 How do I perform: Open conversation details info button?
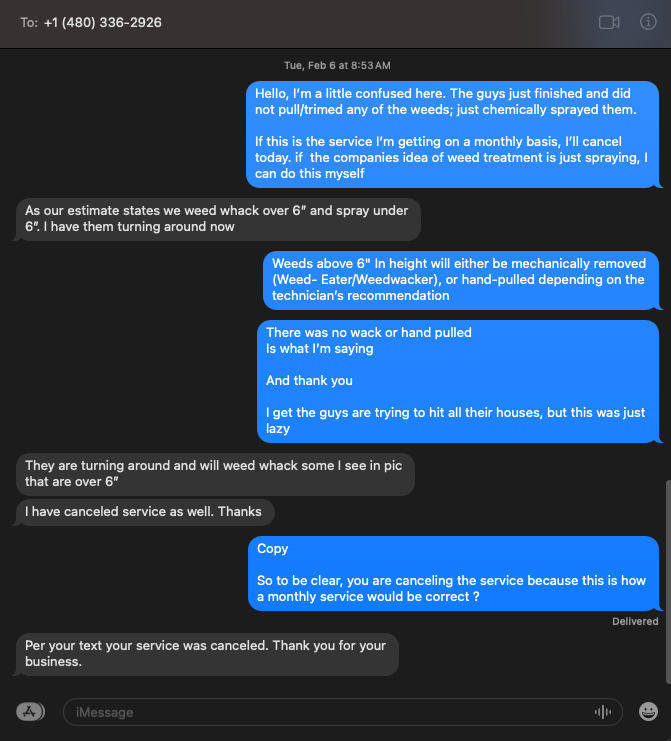(648, 22)
